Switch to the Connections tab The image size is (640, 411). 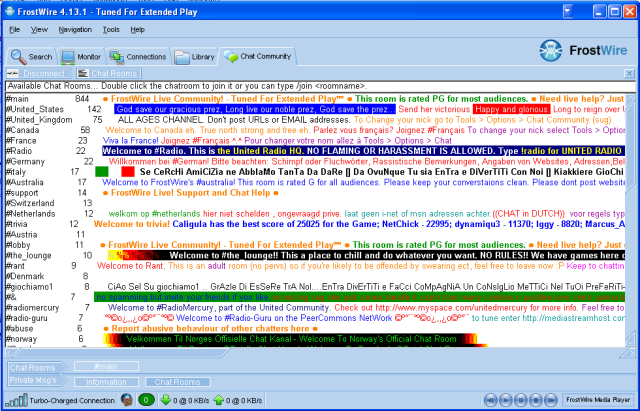tap(138, 57)
